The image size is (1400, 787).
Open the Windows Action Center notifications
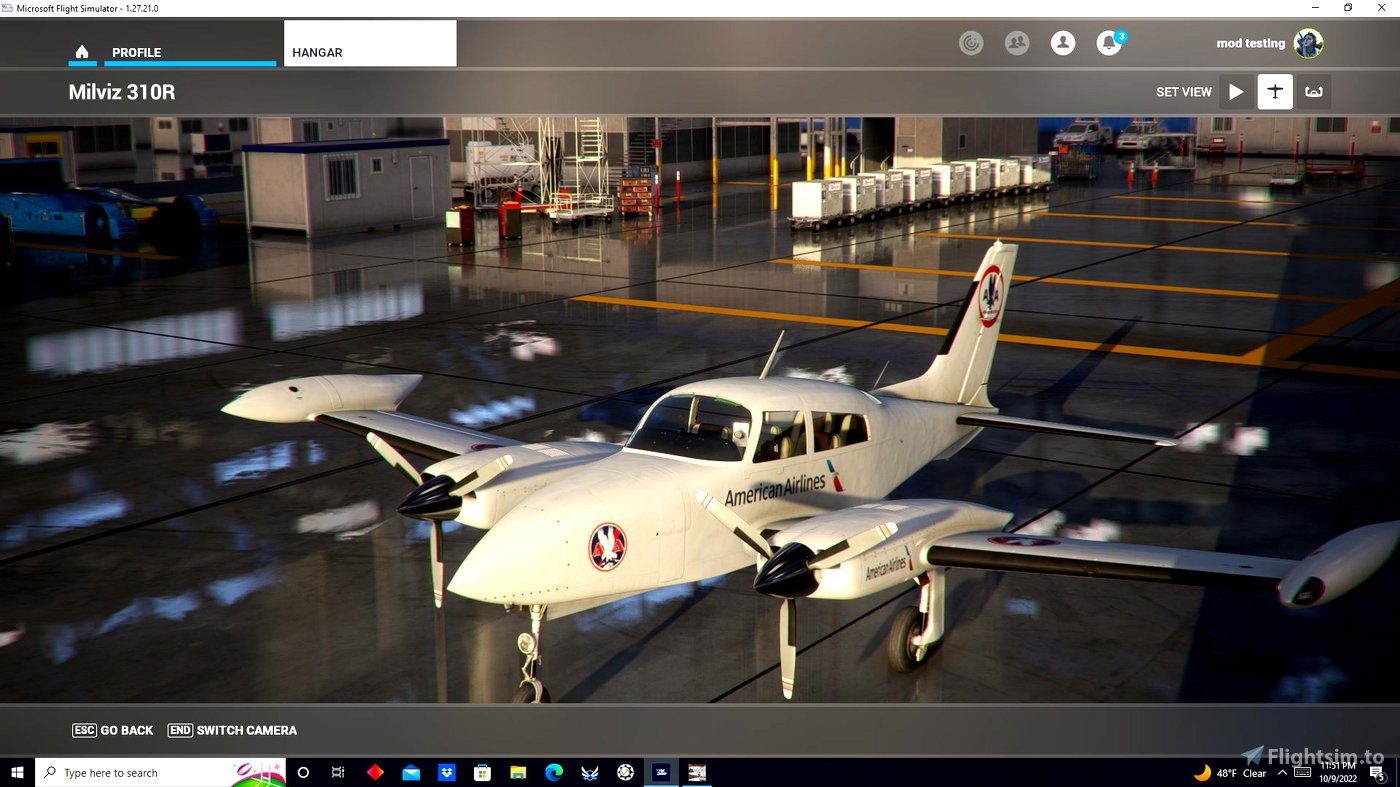click(1377, 773)
